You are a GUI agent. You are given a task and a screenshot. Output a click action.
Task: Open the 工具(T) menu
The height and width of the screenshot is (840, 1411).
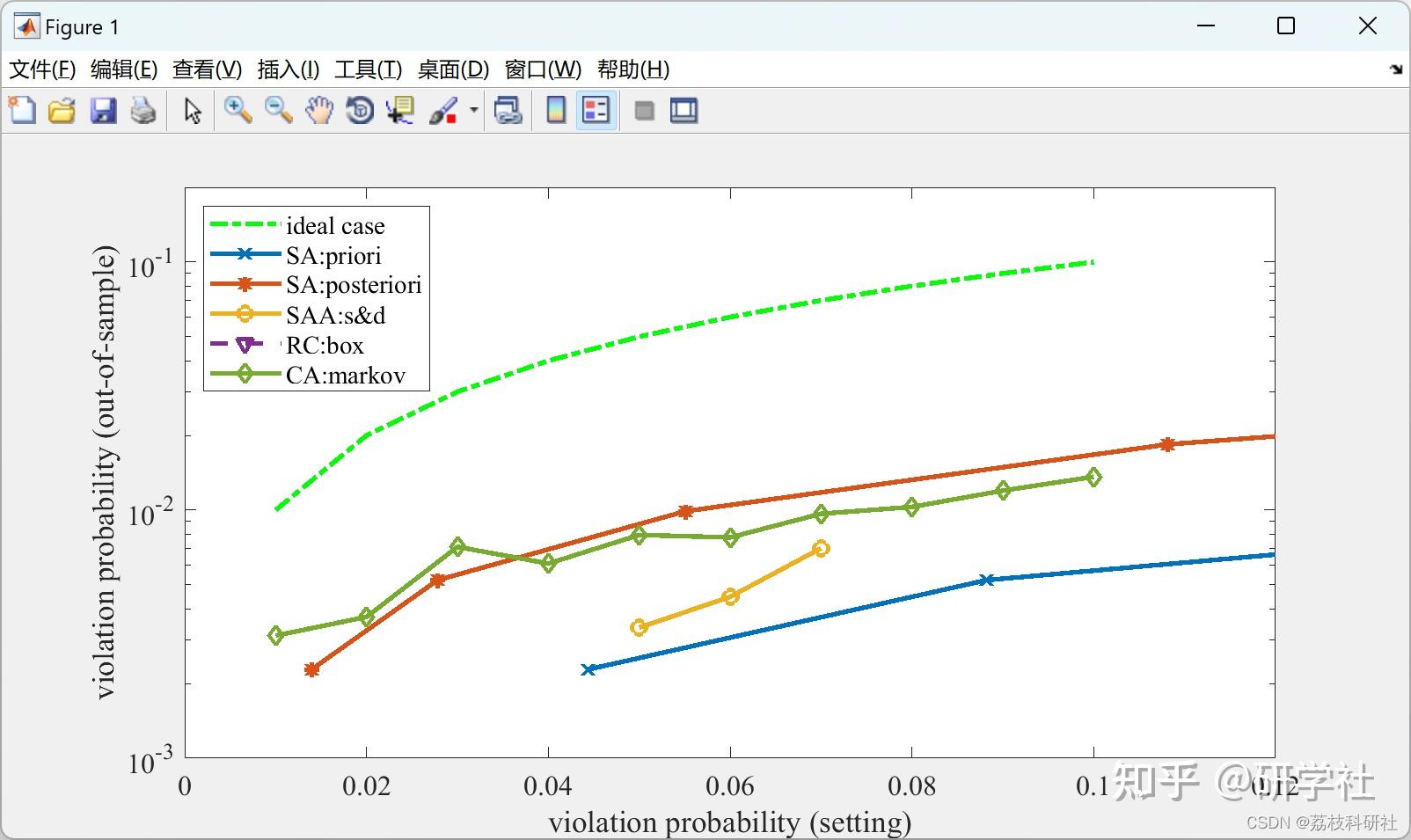point(368,69)
